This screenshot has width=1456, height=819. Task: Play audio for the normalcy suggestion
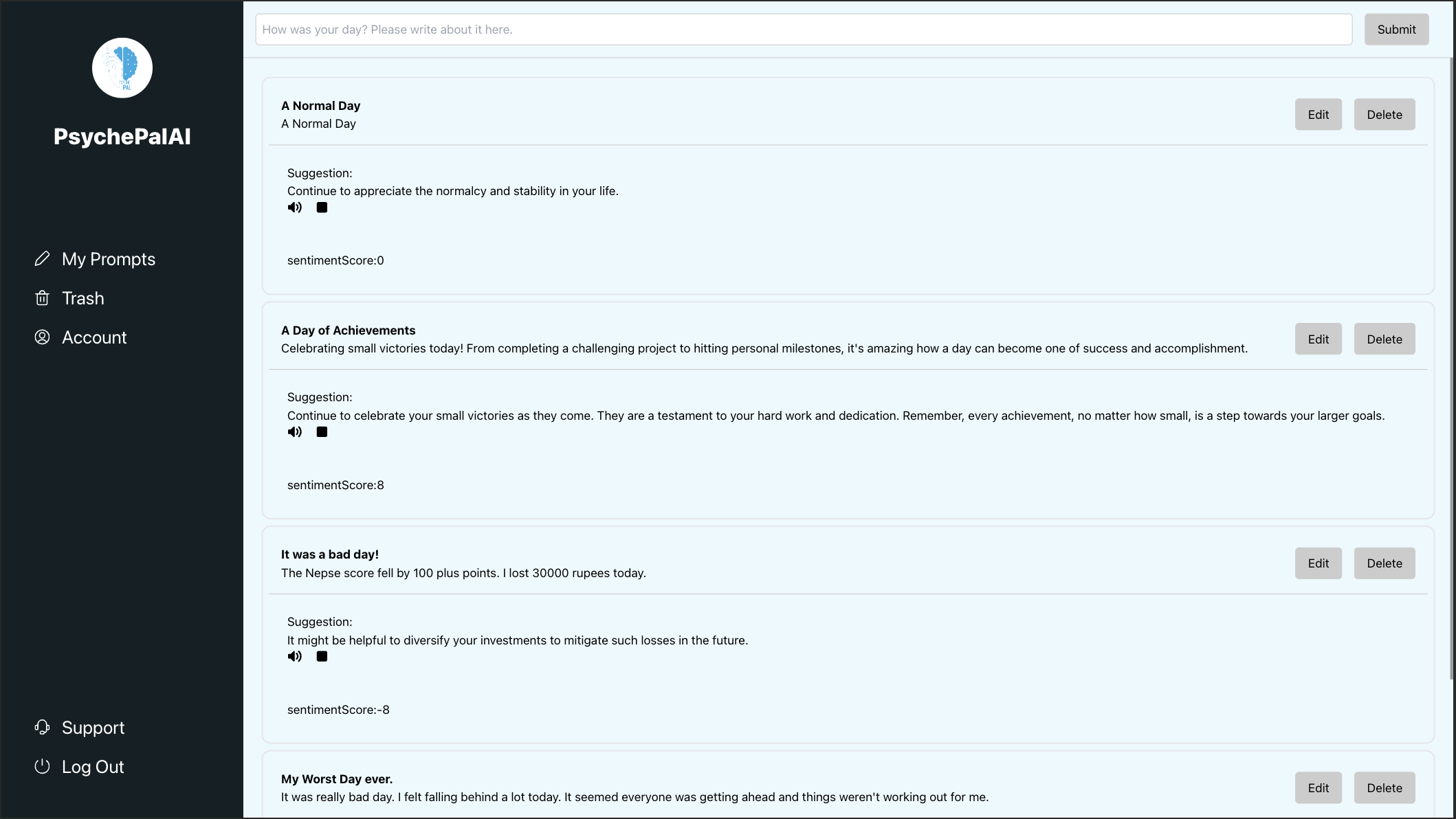(x=294, y=207)
